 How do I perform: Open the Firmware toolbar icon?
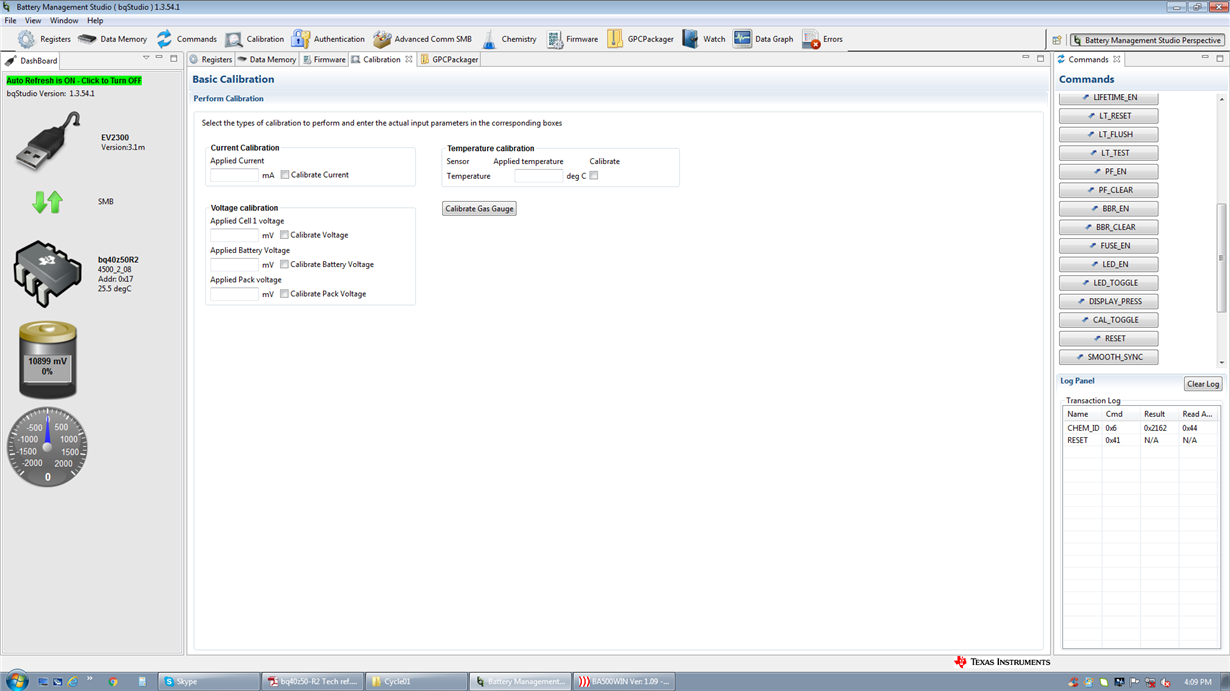tap(555, 39)
